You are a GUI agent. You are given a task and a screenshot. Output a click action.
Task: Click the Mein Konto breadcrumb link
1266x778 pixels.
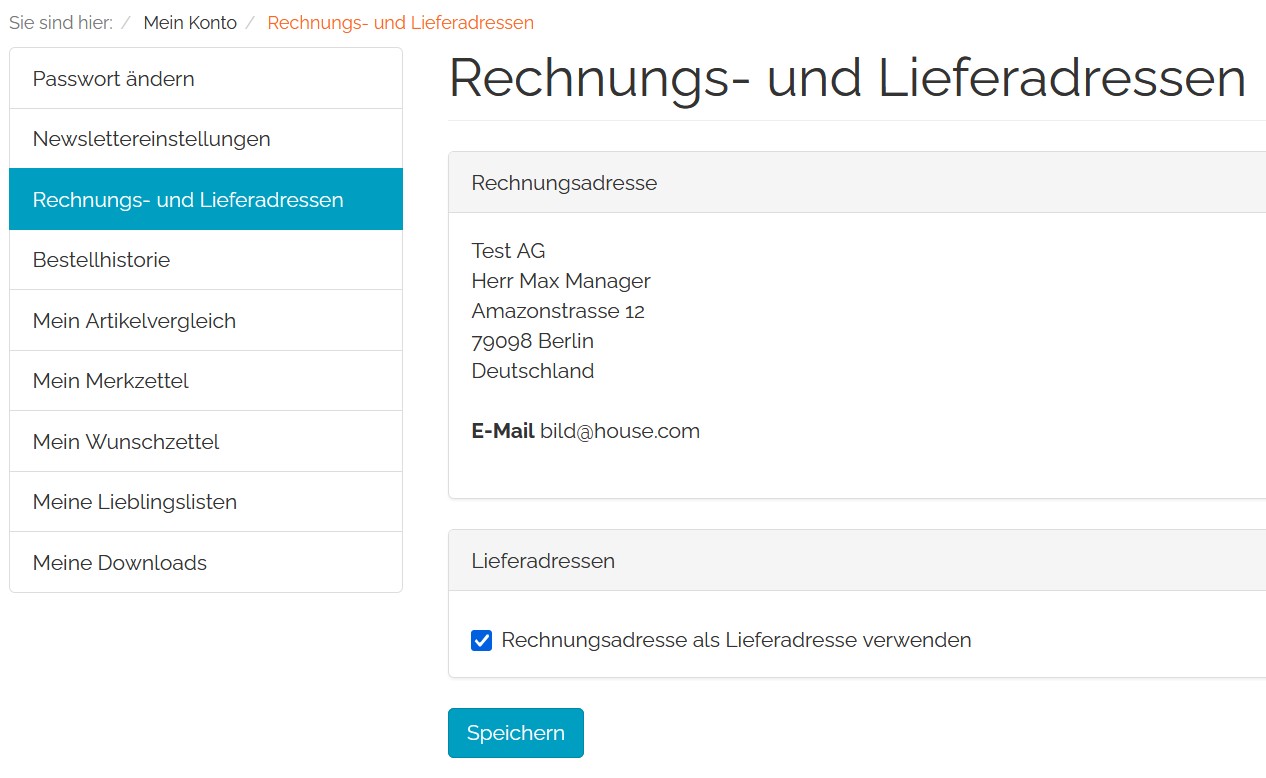point(190,22)
